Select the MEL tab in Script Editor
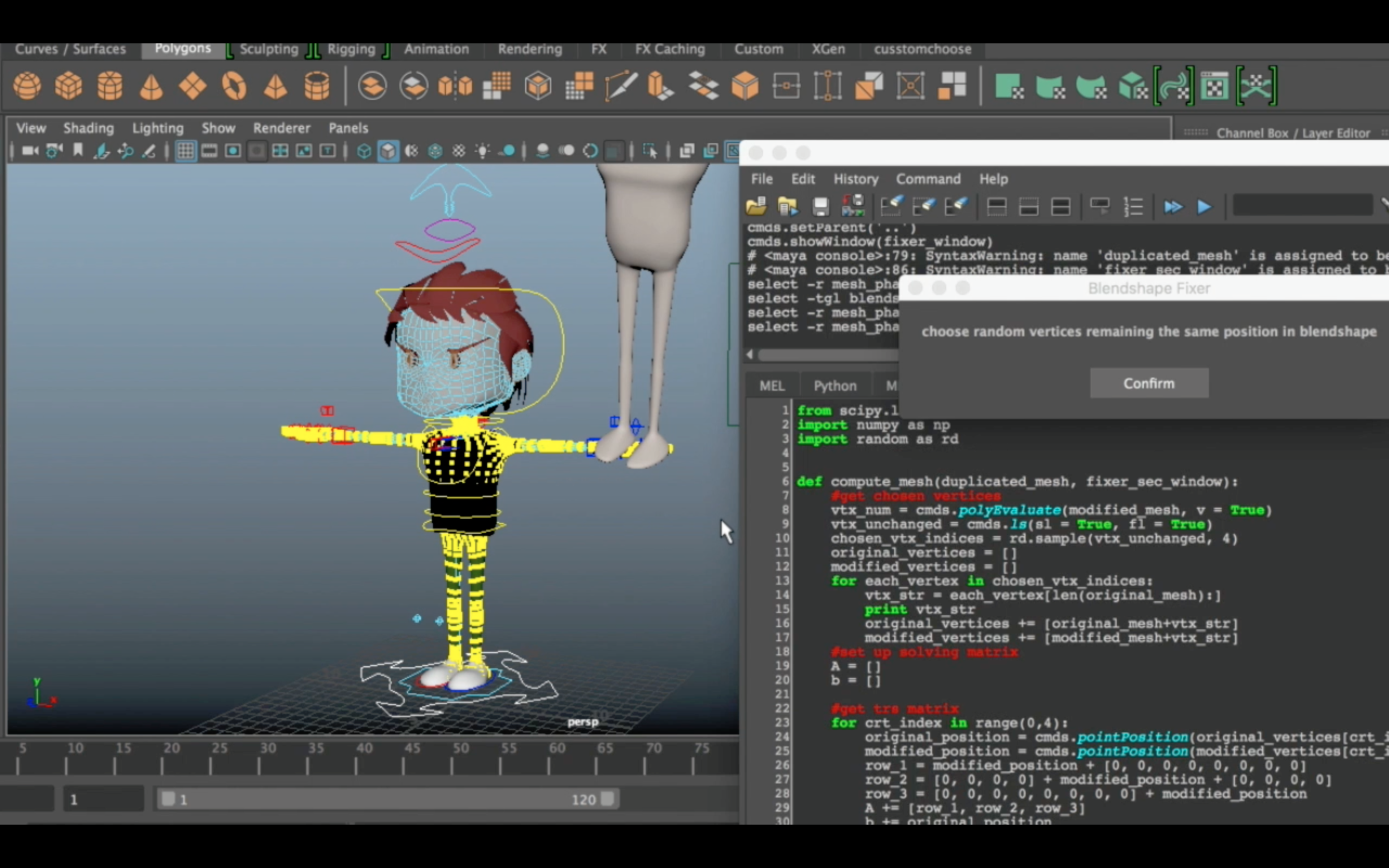Viewport: 1389px width, 868px height. coord(772,386)
